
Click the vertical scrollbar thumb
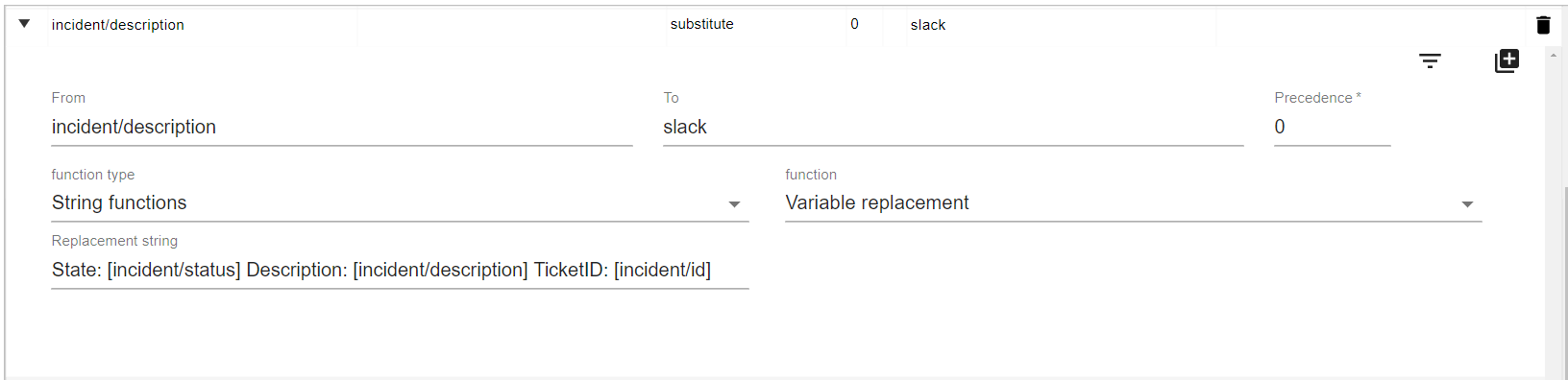tap(1565, 283)
